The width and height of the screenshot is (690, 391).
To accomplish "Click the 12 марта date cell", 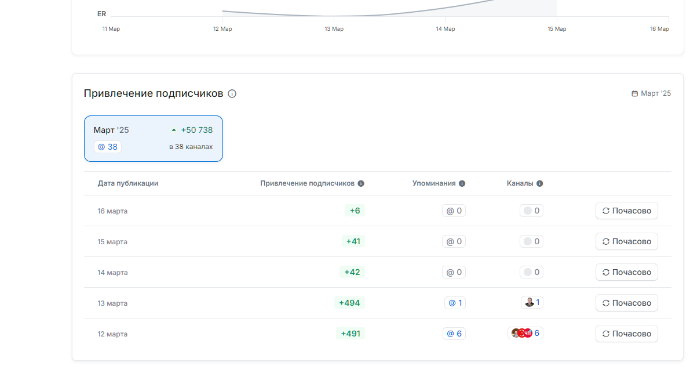I will pyautogui.click(x=113, y=334).
